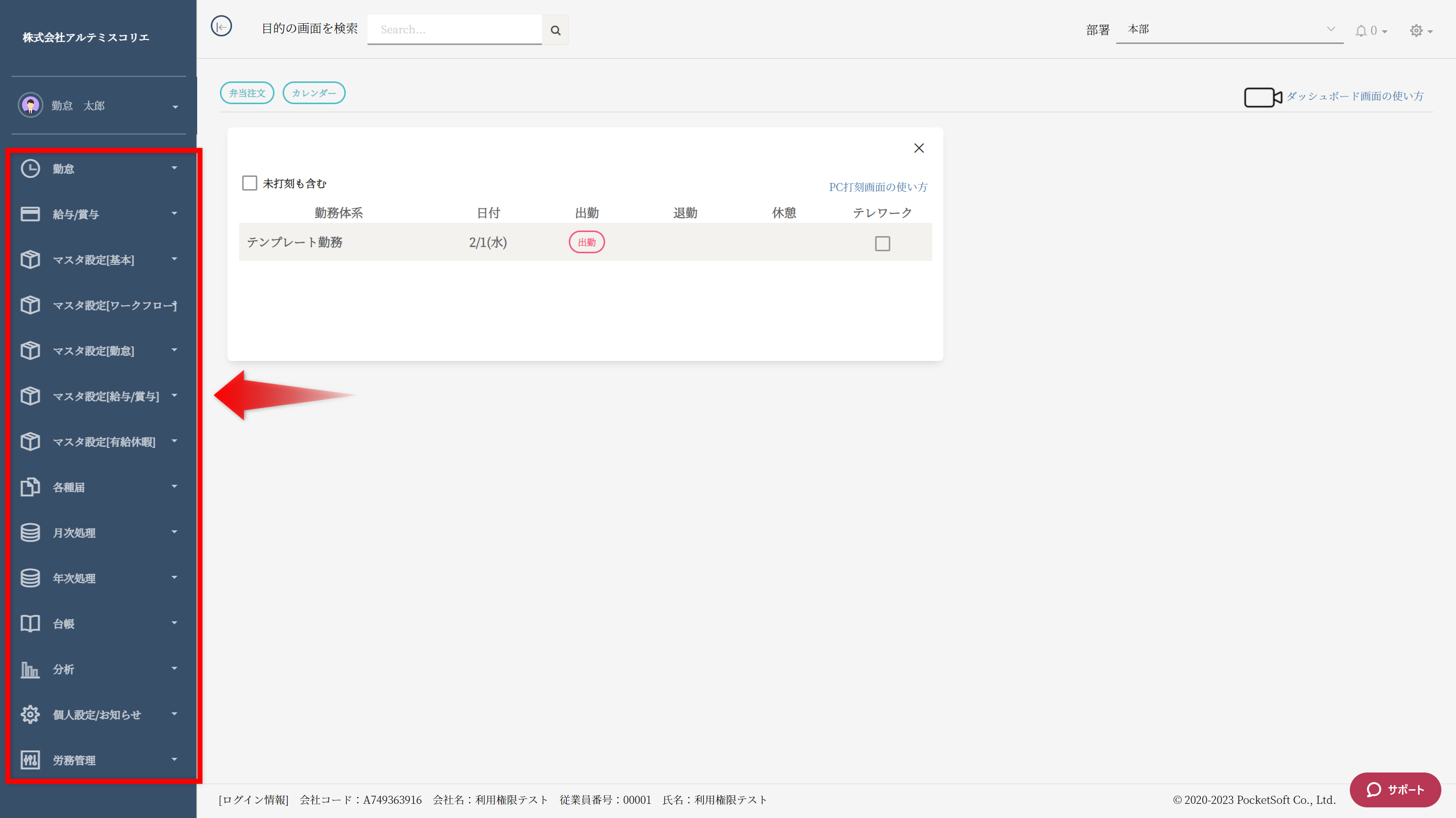Expand the 勤怠 太郎 user dropdown arrow
Image resolution: width=1456 pixels, height=818 pixels.
(x=175, y=106)
